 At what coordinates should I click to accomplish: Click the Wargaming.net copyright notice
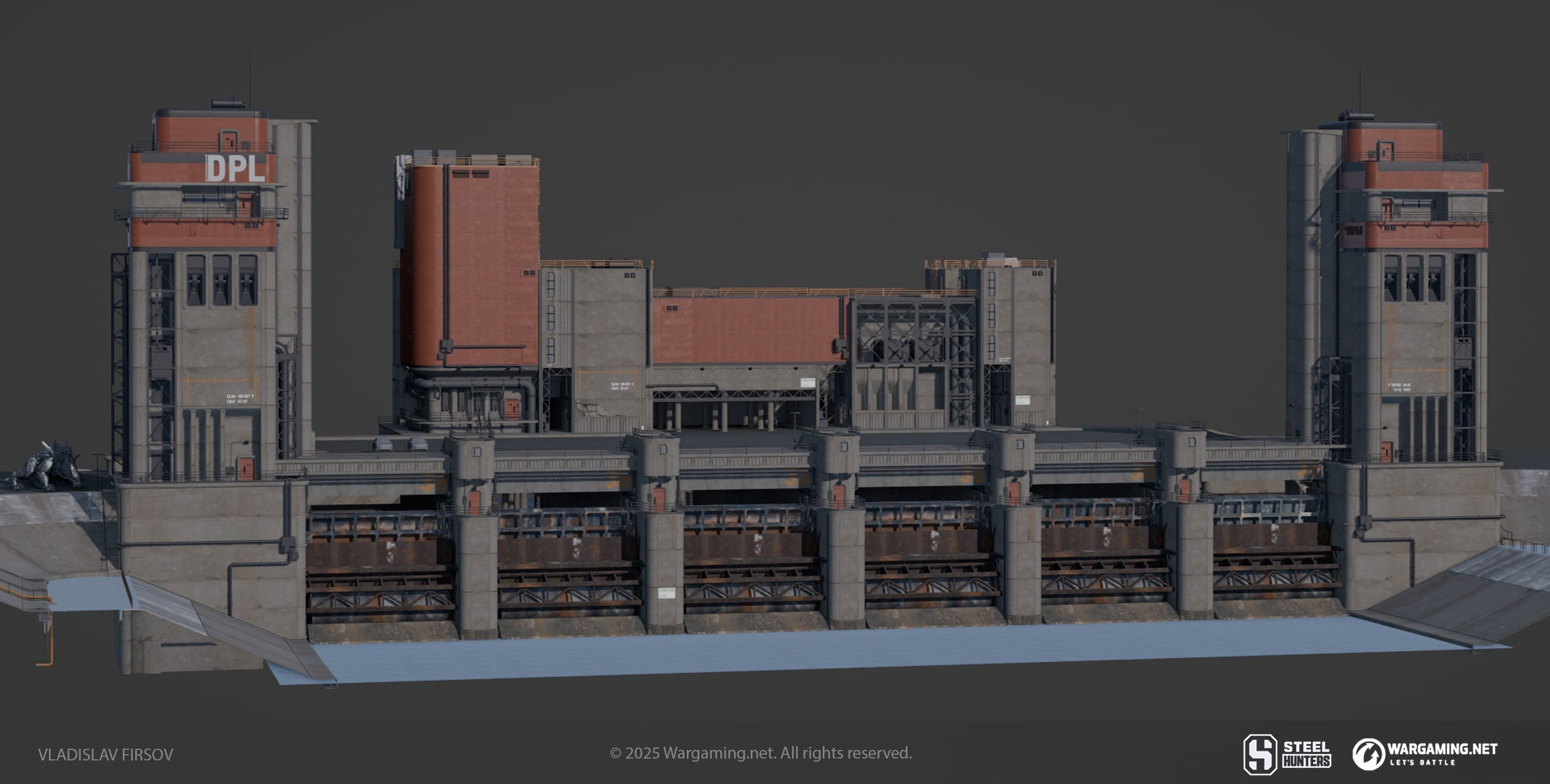point(761,753)
